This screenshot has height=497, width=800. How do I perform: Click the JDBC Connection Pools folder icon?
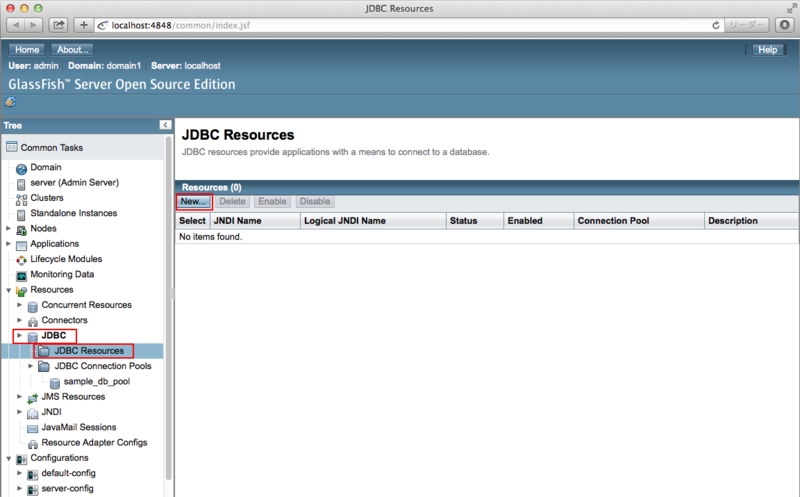point(44,366)
